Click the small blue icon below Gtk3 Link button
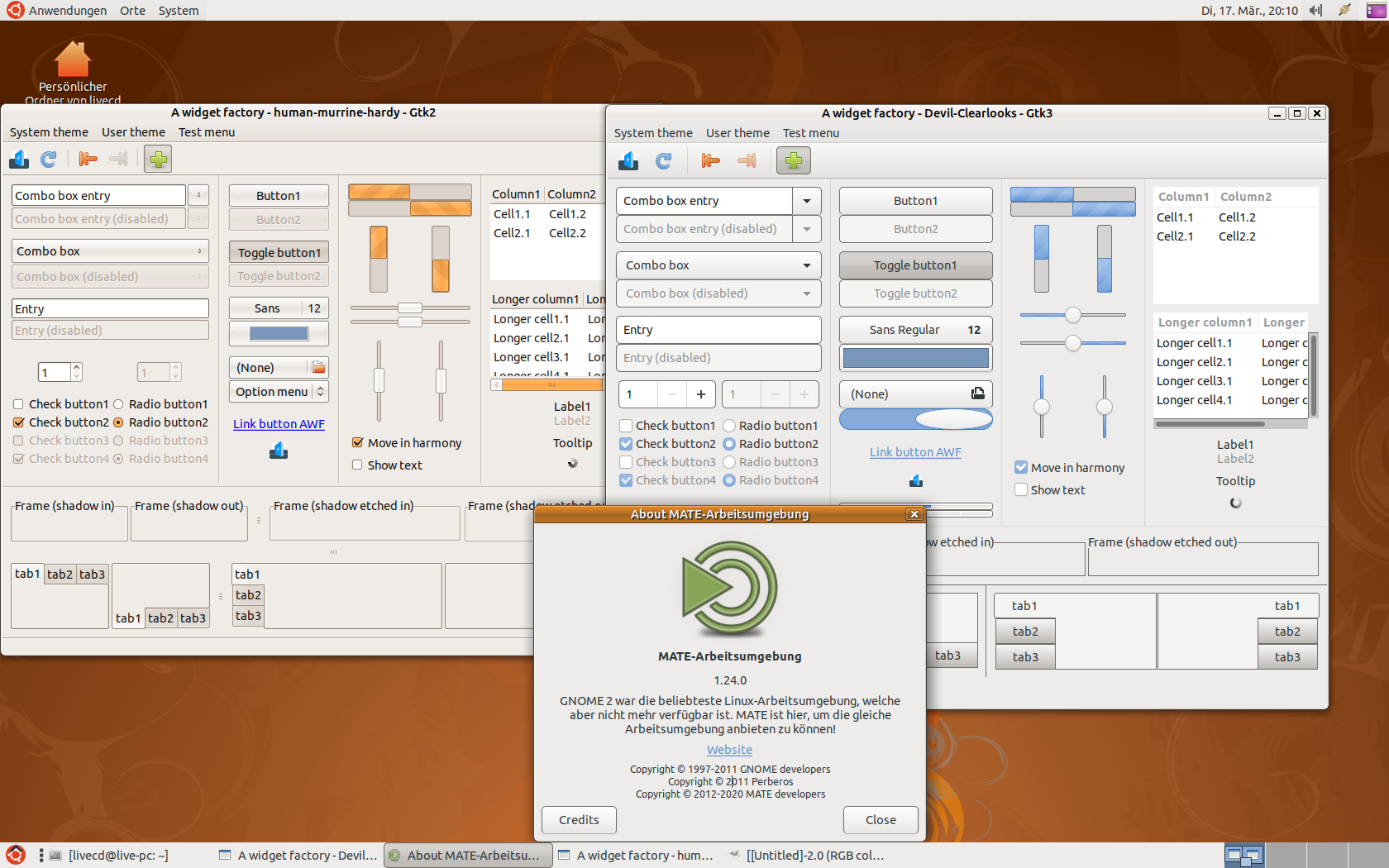Screen dimensions: 1389x868 916,480
